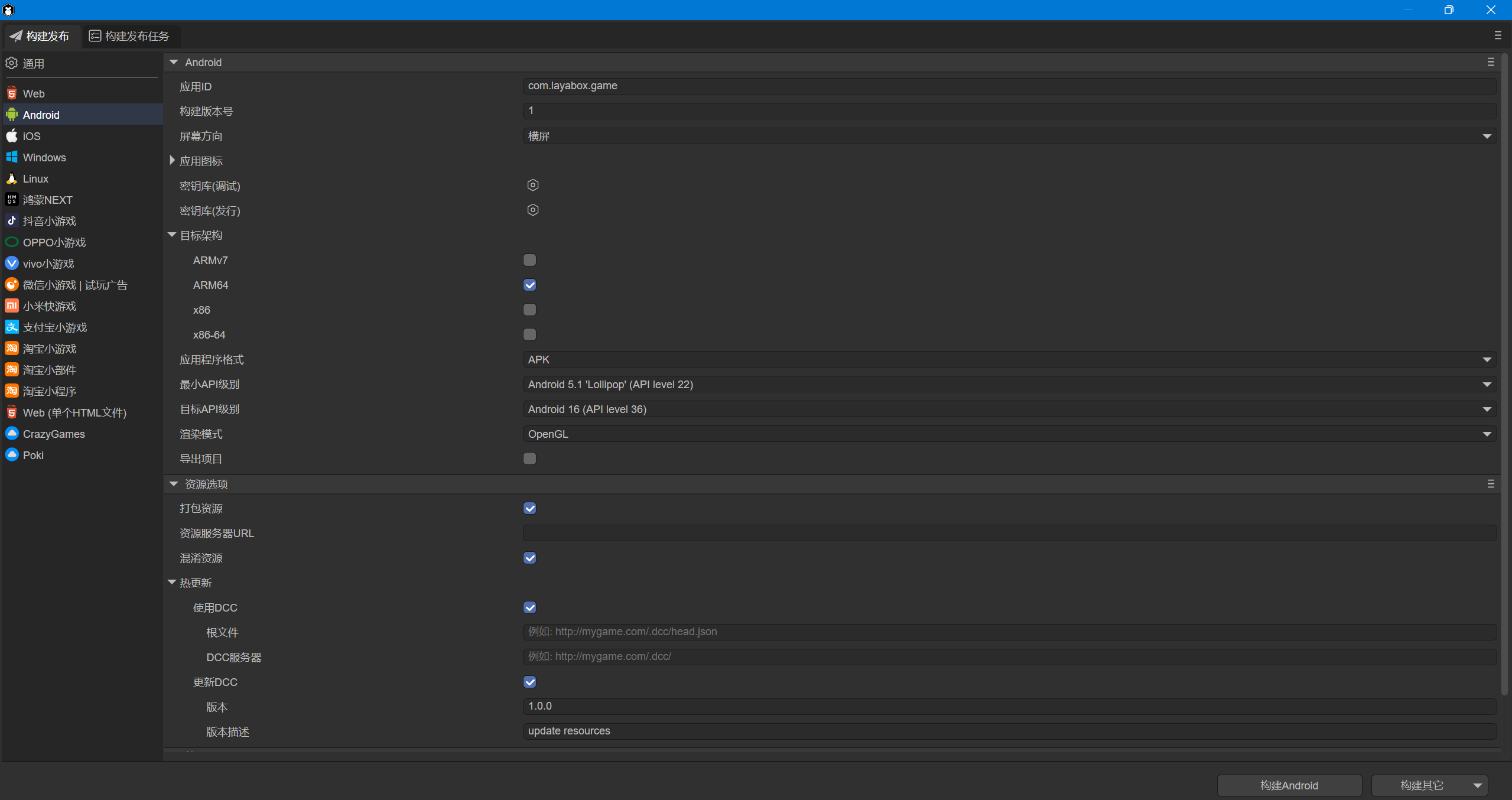Click the keystore (release) hexagon settings icon
Image resolution: width=1512 pixels, height=800 pixels.
point(532,210)
